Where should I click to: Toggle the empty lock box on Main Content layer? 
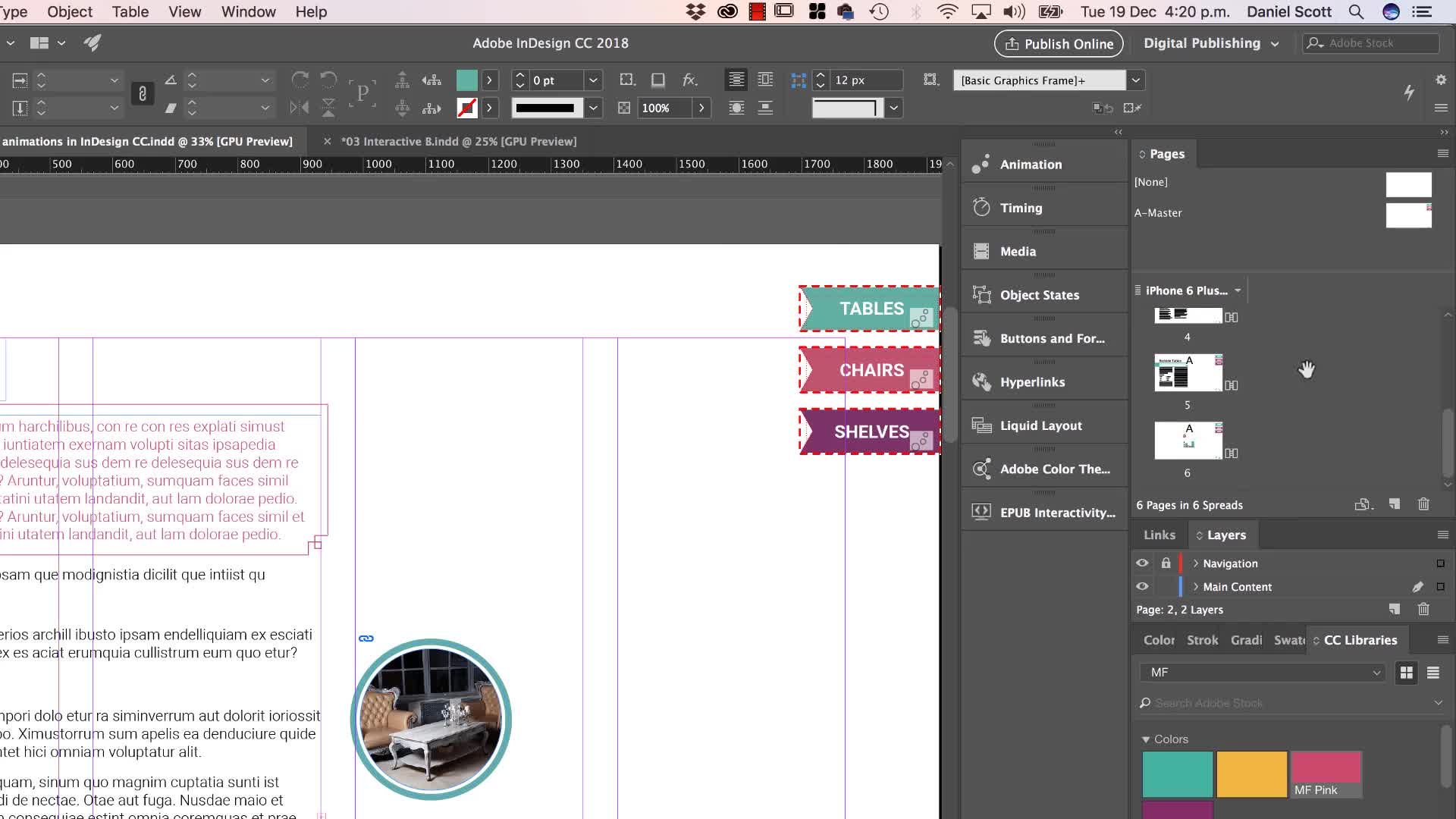click(1166, 586)
